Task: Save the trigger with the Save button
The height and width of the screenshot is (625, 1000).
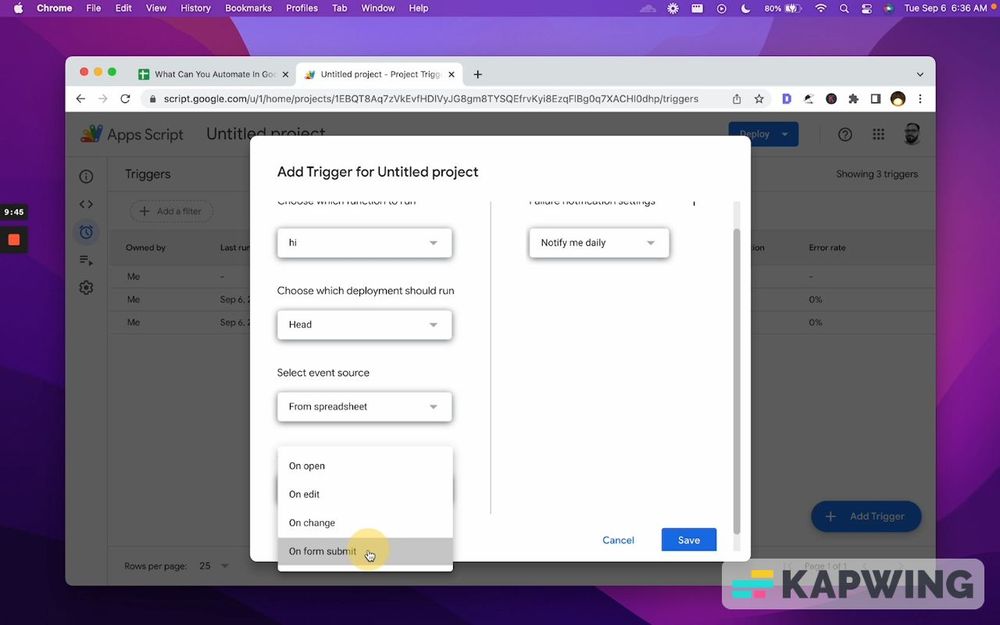Action: pyautogui.click(x=688, y=539)
